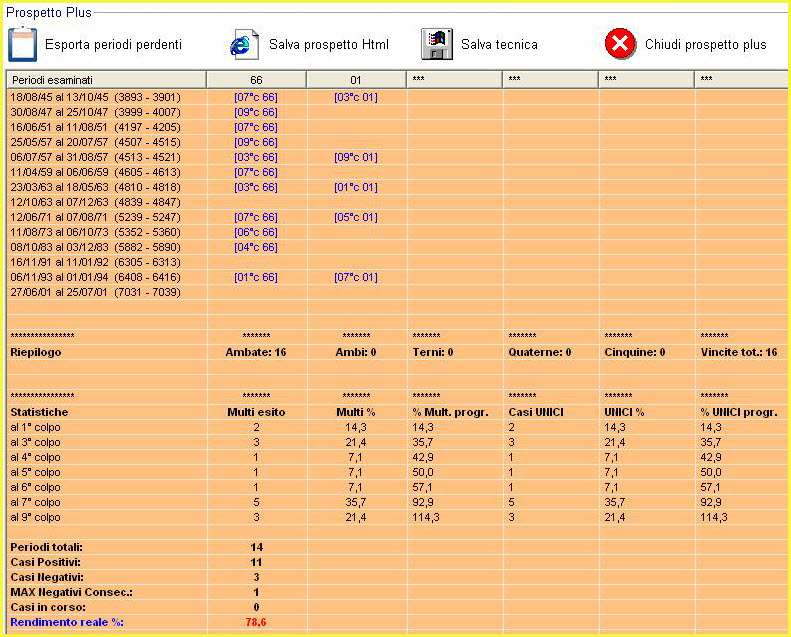Click the [07°c 01] result cell
This screenshot has width=791, height=637.
356,277
